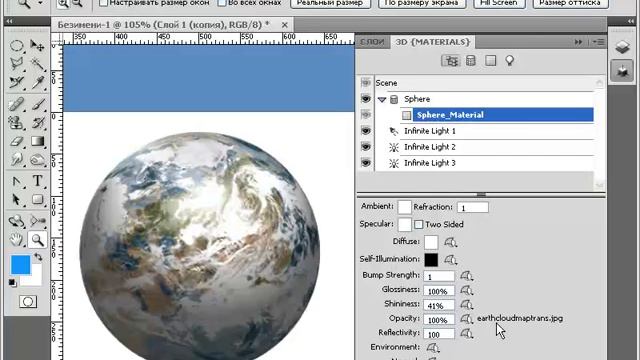Open Environment texture map menu

433,348
